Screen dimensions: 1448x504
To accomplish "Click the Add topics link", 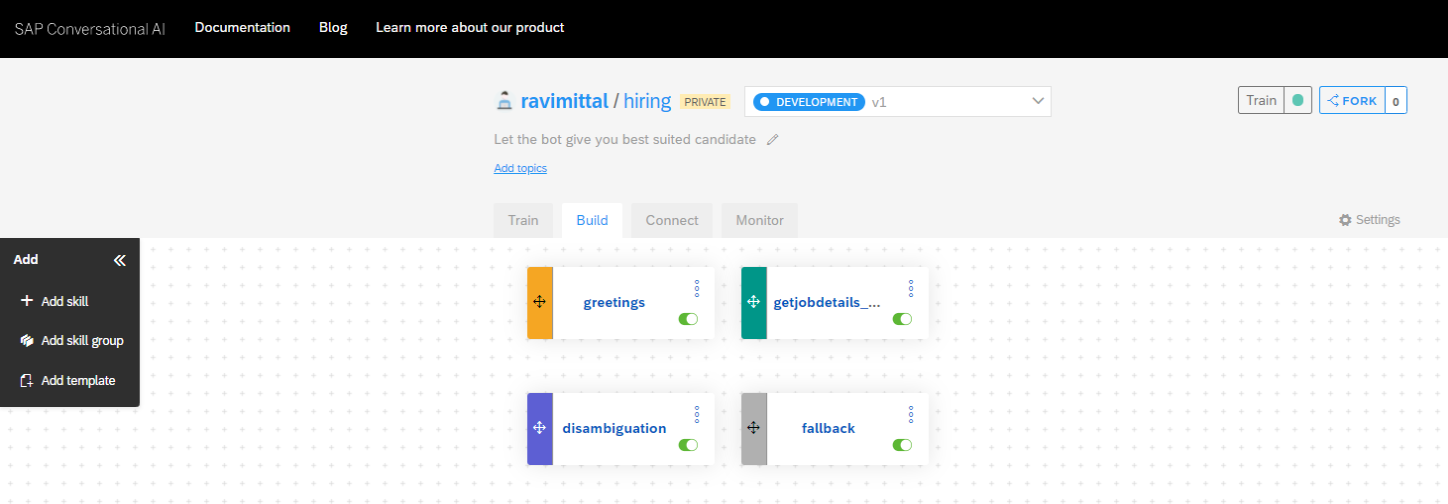I will tap(520, 168).
